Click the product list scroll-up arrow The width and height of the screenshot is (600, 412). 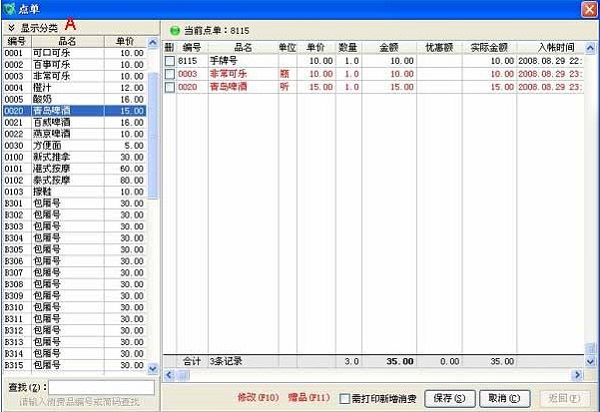click(153, 42)
